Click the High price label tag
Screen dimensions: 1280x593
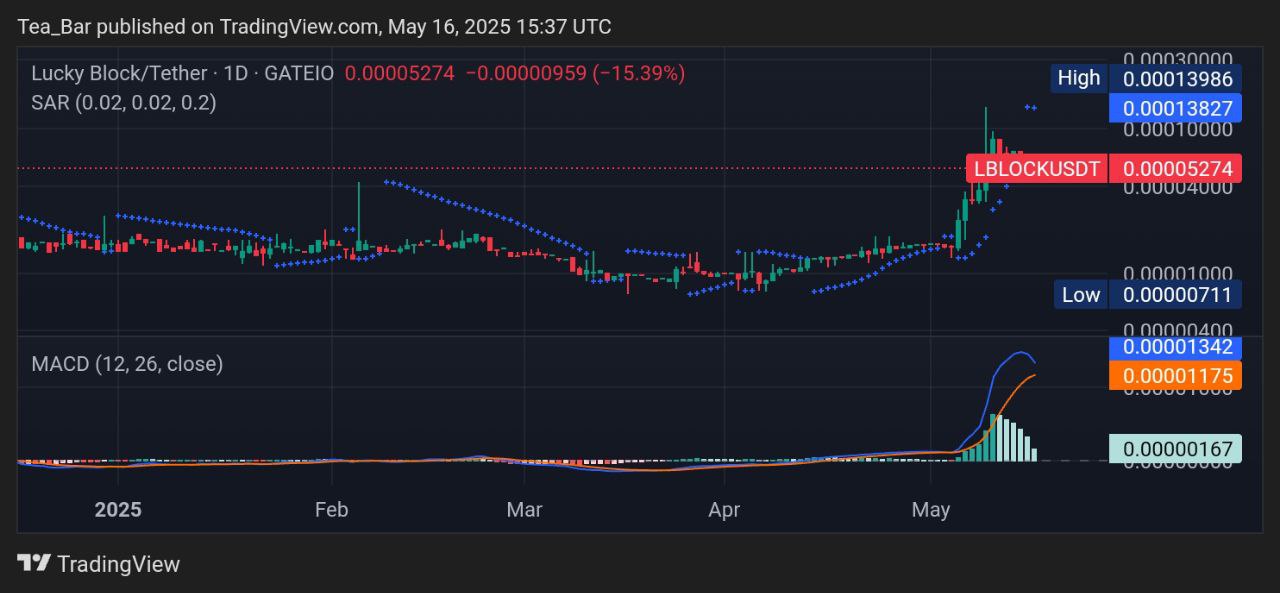(1078, 78)
